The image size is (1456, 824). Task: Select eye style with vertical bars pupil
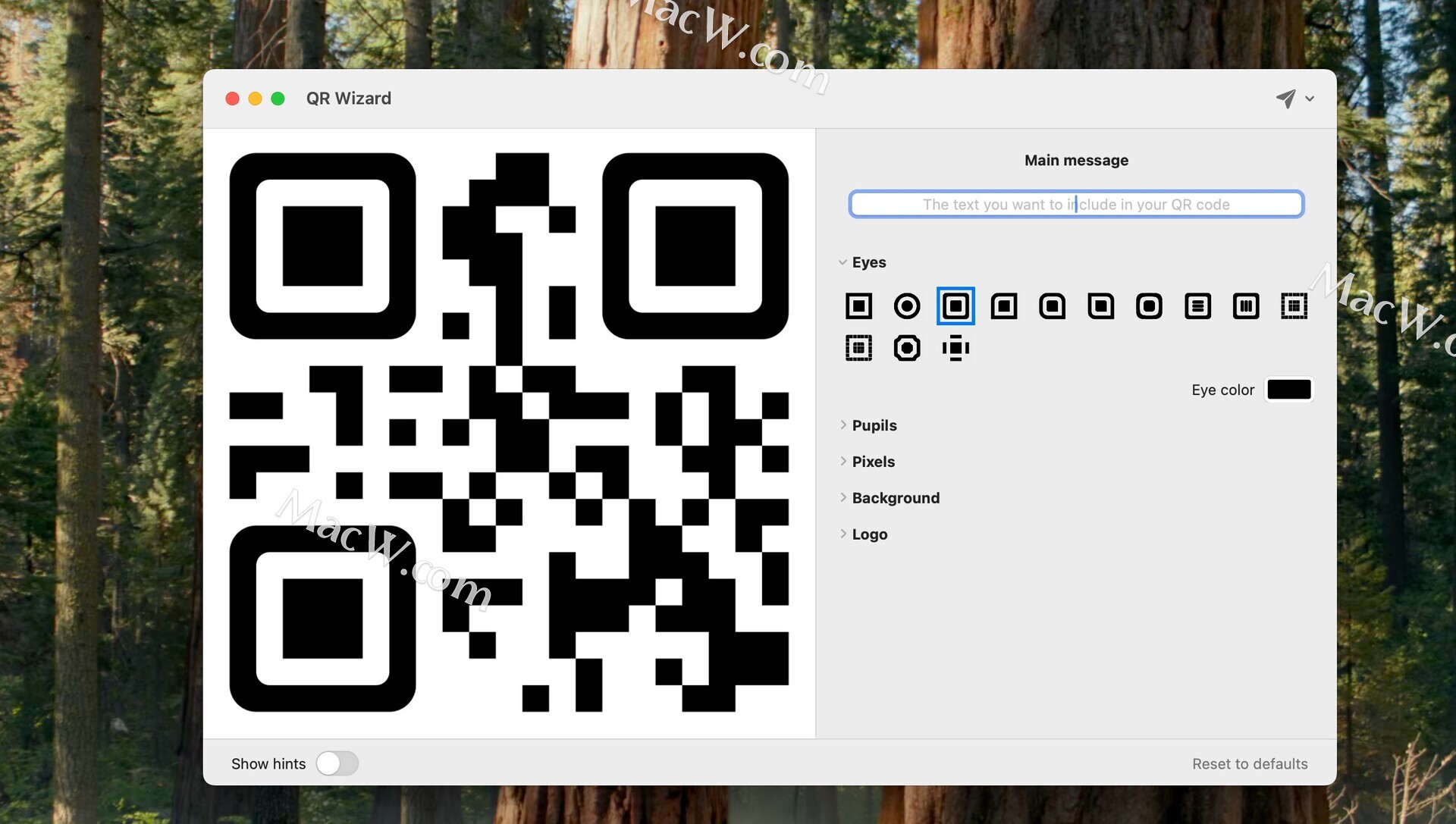[1246, 306]
